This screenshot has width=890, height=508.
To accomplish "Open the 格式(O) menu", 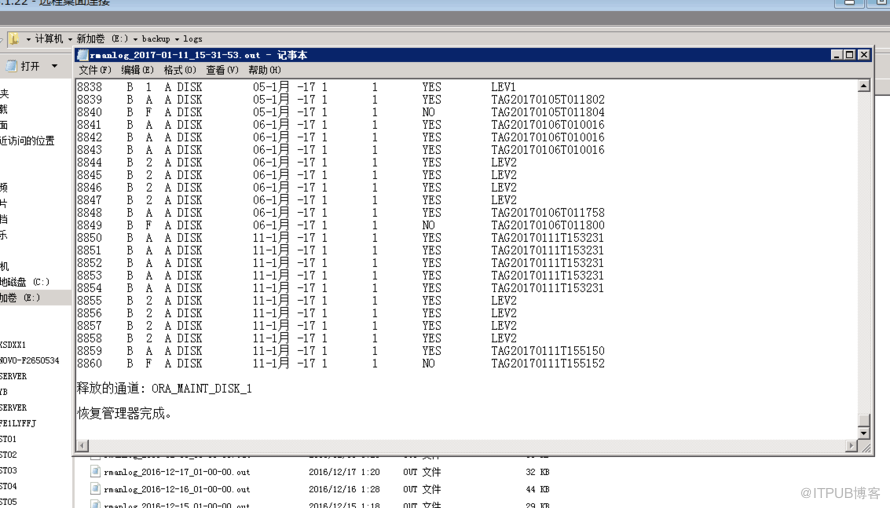I will pos(180,70).
